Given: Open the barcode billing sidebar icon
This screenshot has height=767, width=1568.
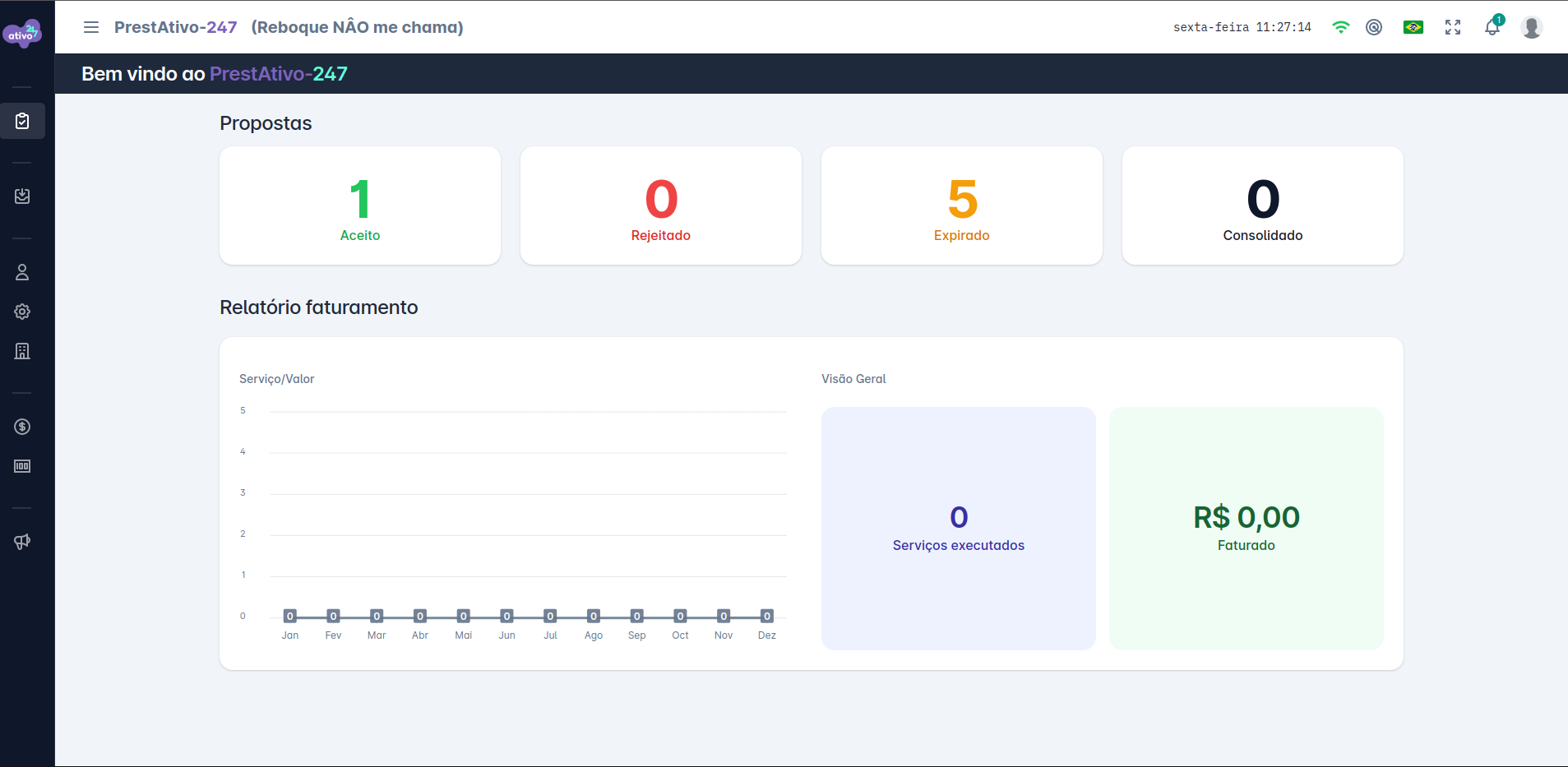Looking at the screenshot, I should pyautogui.click(x=22, y=466).
